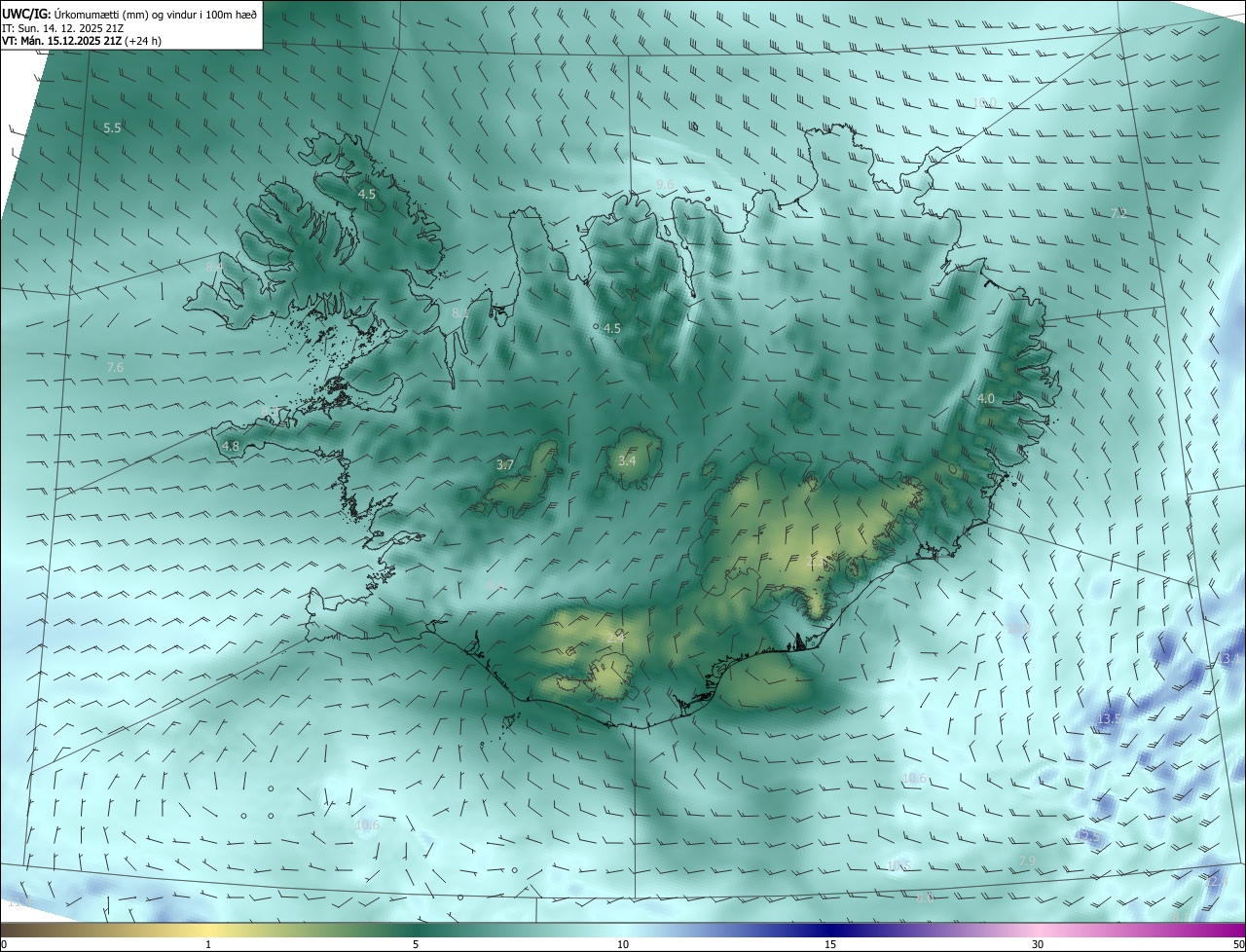
Task: Click the 4.8 value on Snæfellsnes
Action: pyautogui.click(x=231, y=447)
